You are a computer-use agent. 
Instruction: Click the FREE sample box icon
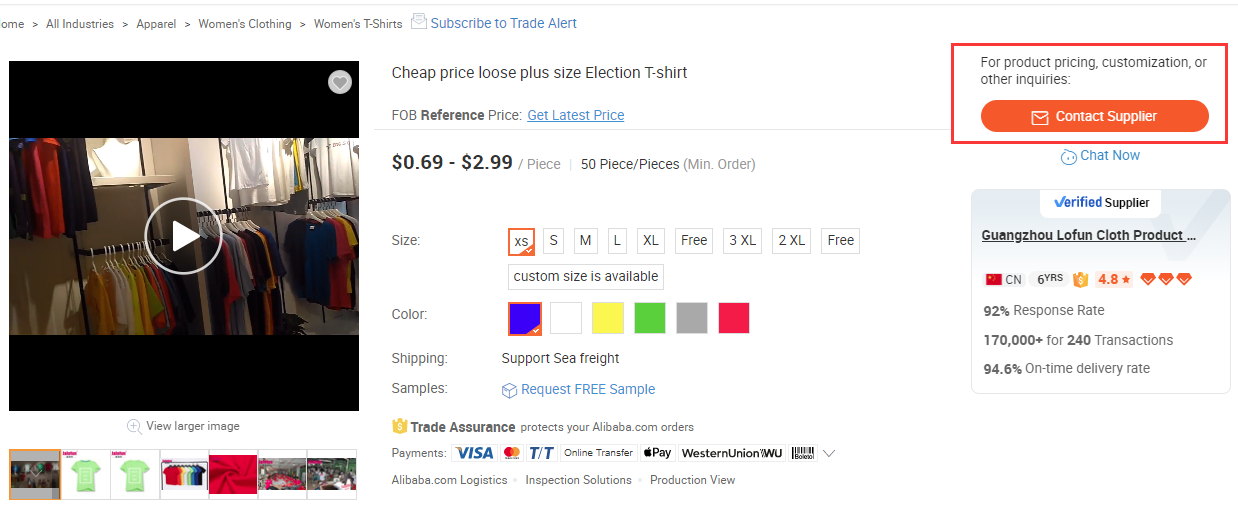pos(509,390)
